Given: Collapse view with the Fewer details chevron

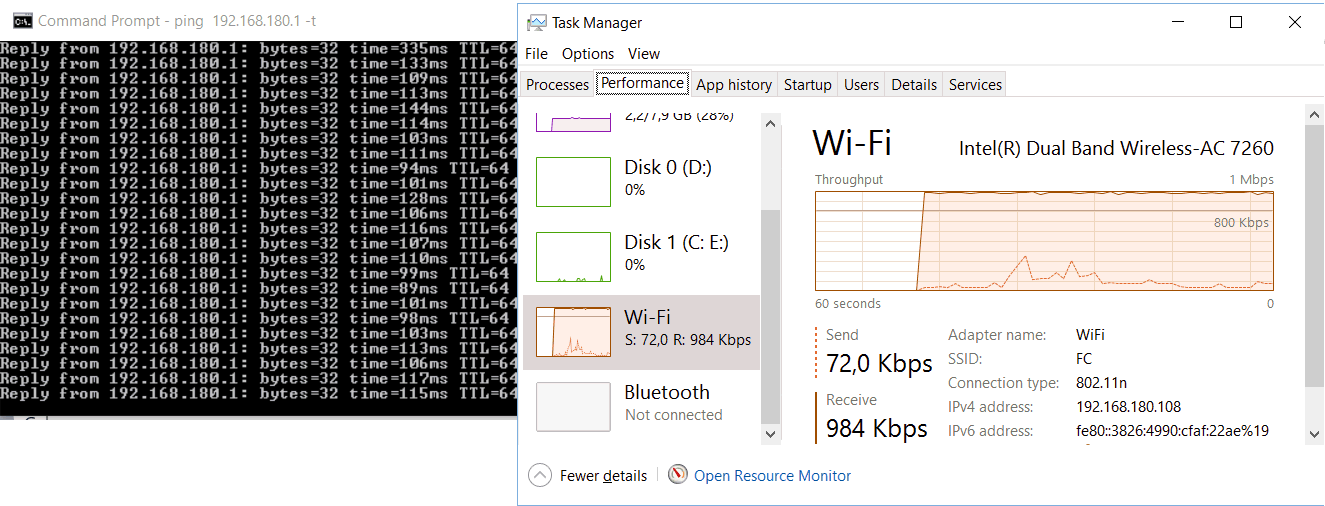Looking at the screenshot, I should pyautogui.click(x=540, y=475).
